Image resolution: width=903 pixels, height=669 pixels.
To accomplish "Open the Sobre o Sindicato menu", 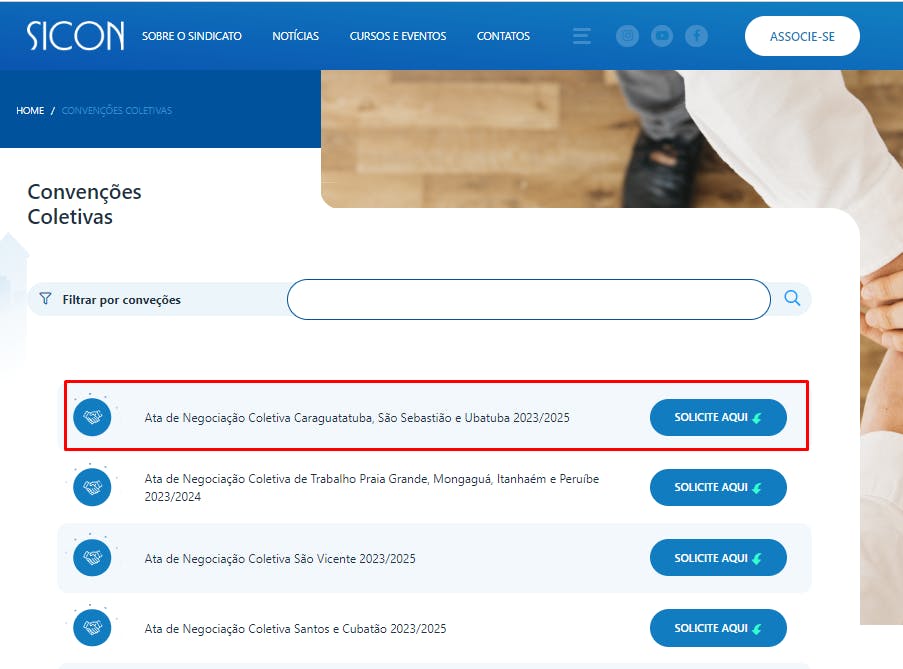I will click(192, 36).
